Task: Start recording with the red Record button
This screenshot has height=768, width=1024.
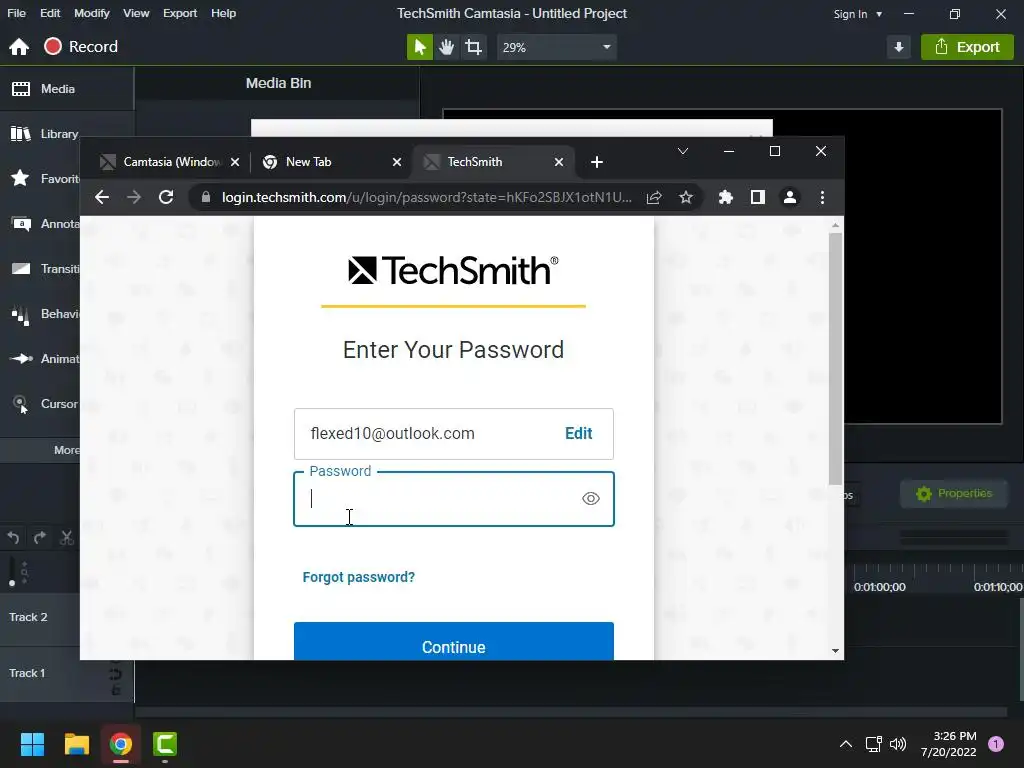Action: click(81, 47)
